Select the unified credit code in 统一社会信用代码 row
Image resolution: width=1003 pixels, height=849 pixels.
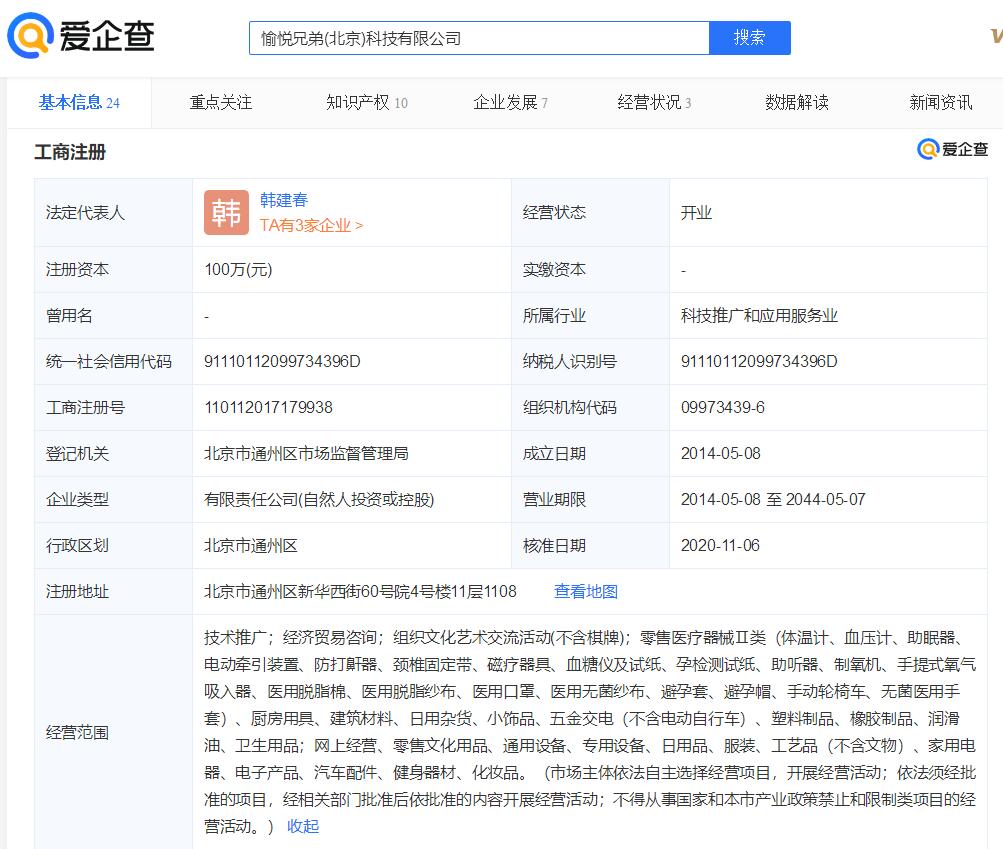(x=282, y=361)
